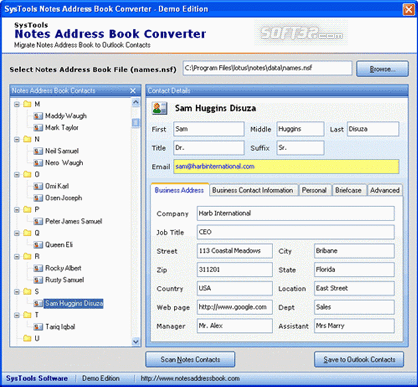Screen dimensions: 419x388
Task: Click the folder icon for letter S
Action: [27, 292]
